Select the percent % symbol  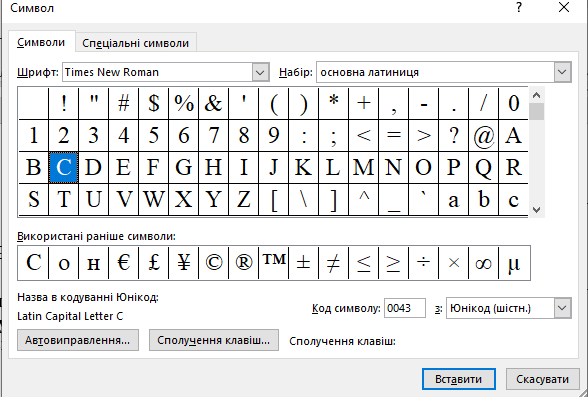point(184,103)
